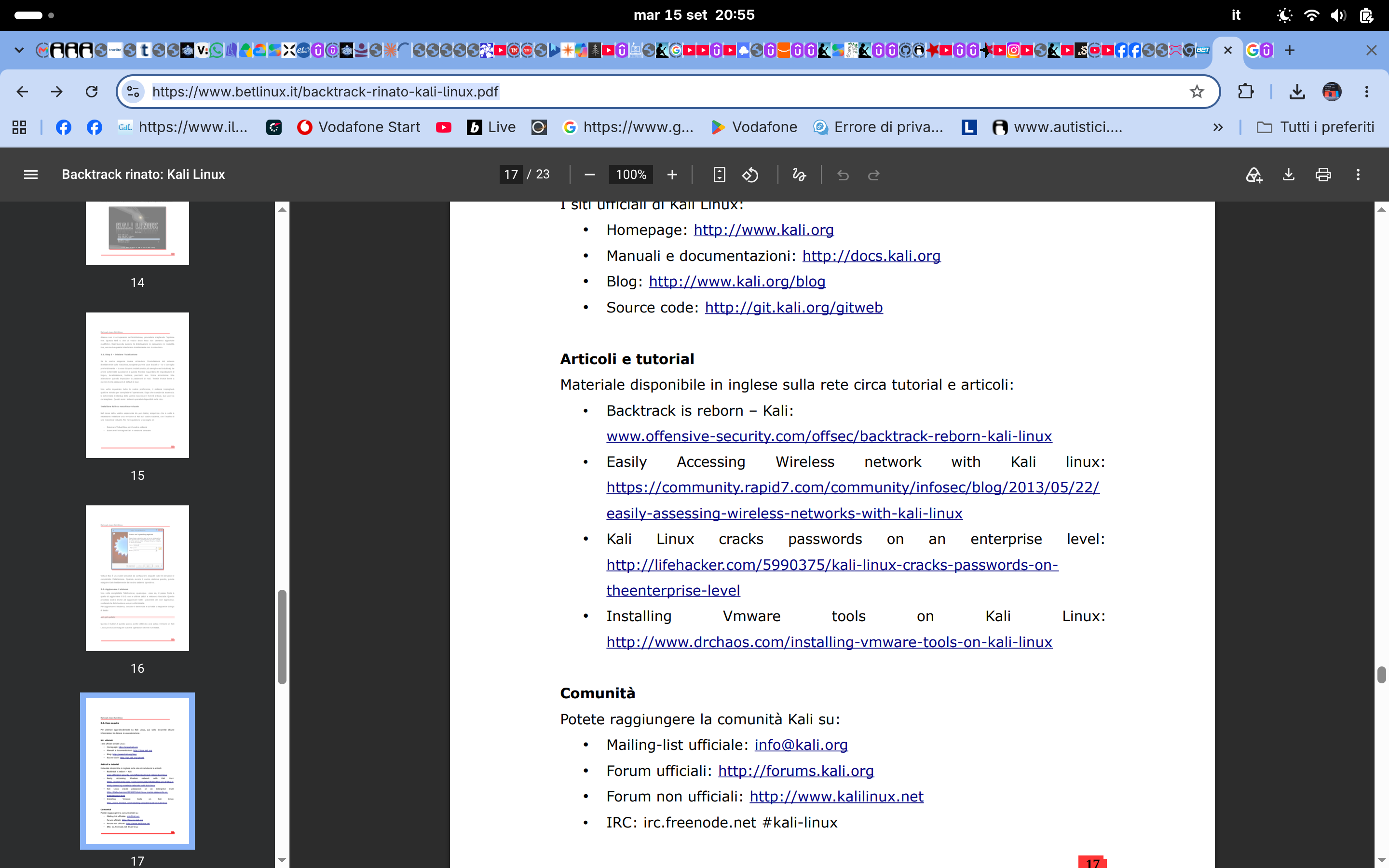The height and width of the screenshot is (868, 1389).
Task: Bookmark this page with the star
Action: (x=1197, y=91)
